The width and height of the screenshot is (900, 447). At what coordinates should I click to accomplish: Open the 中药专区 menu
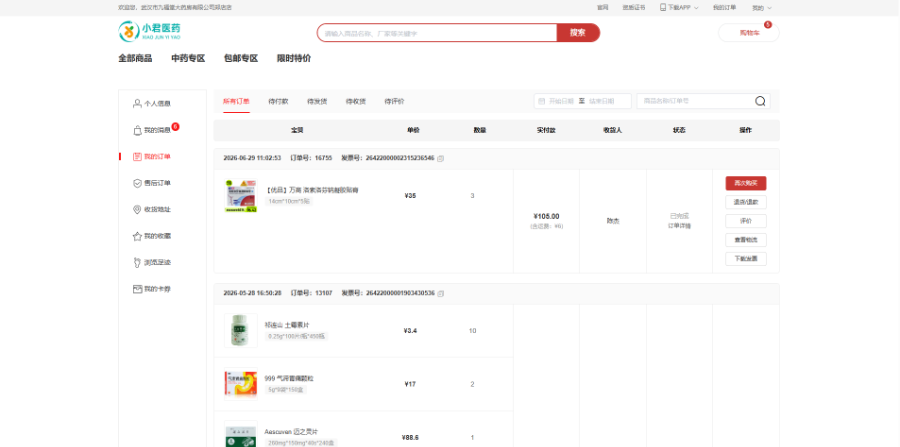188,59
